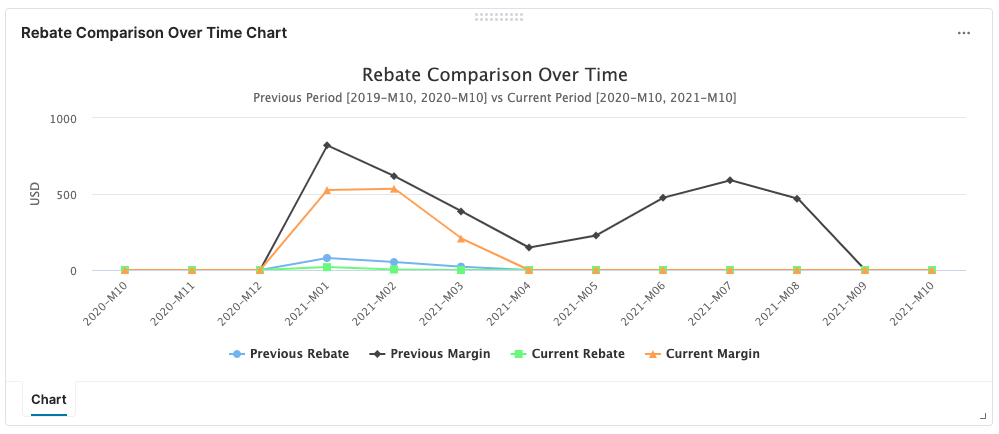Open the panel's three-dot options menu

(x=964, y=33)
